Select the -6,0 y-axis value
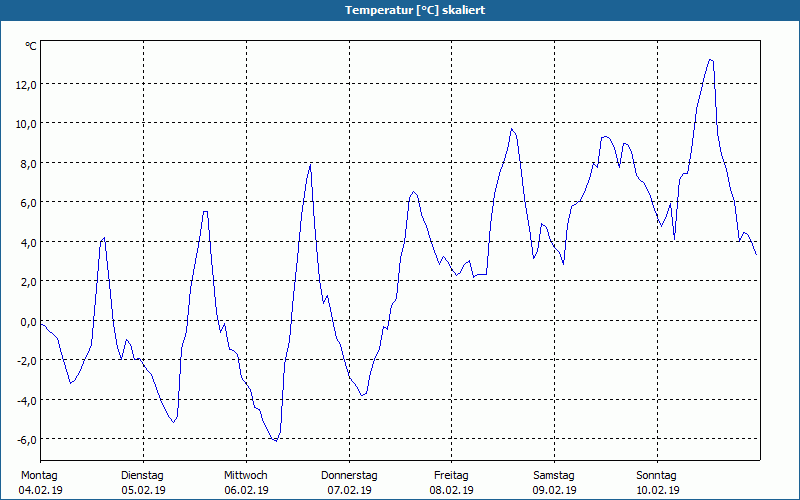The height and width of the screenshot is (500, 800). click(27, 440)
